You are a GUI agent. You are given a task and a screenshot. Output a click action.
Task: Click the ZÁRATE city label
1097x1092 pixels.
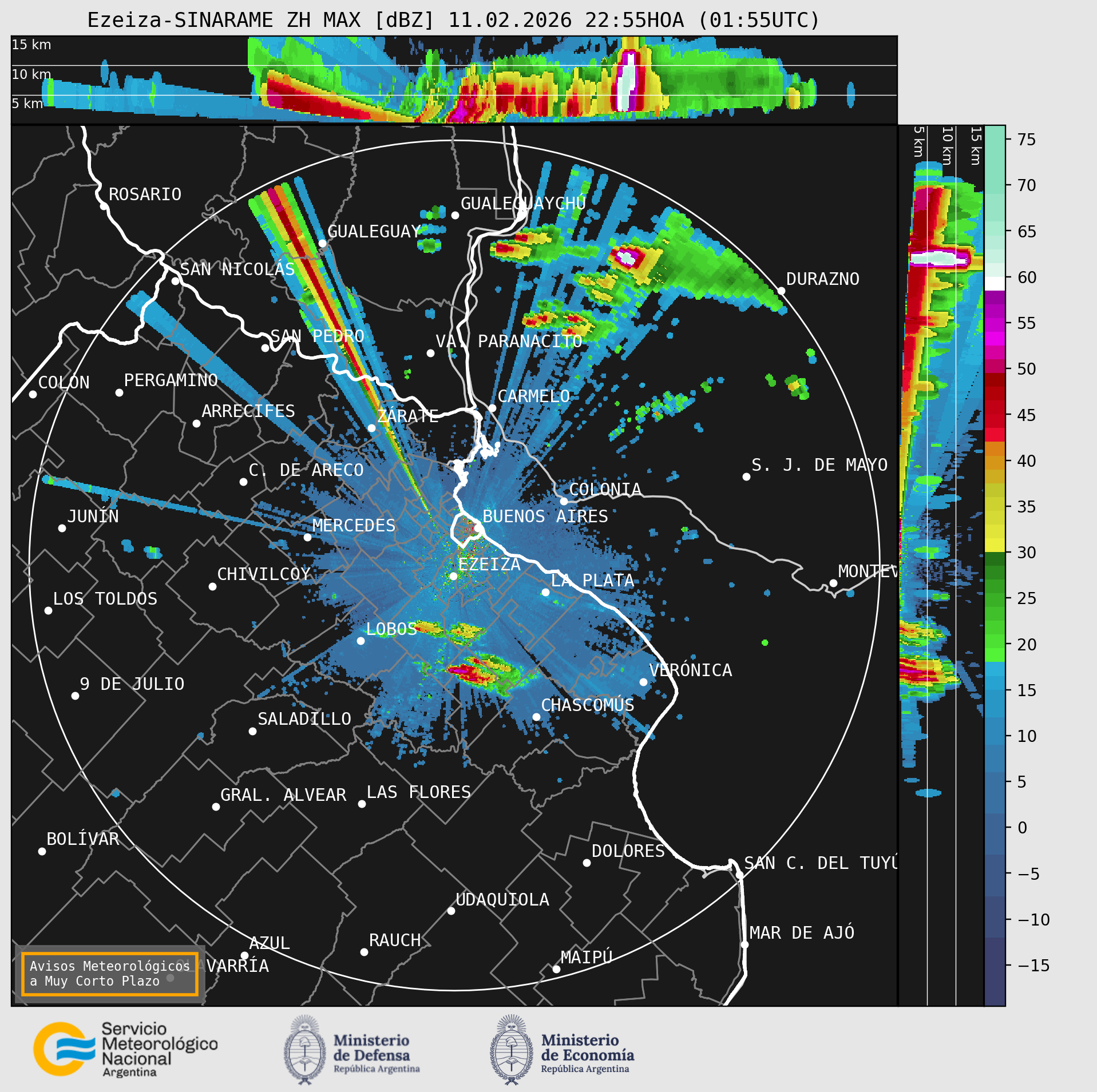pyautogui.click(x=407, y=416)
